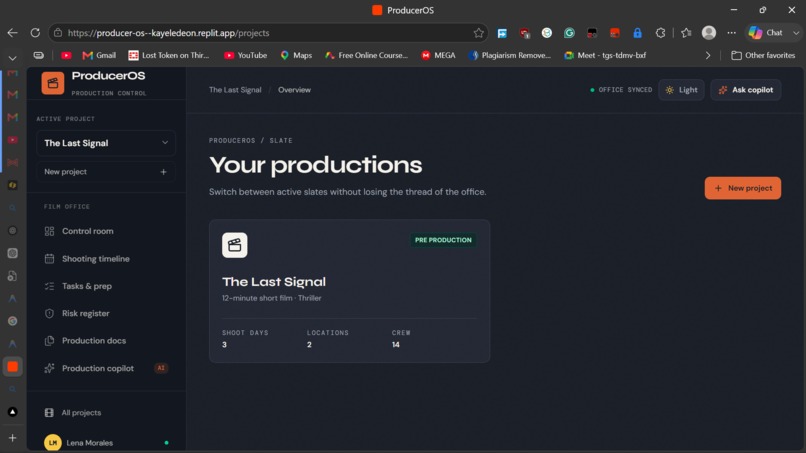Toggle the Light theme button
Viewport: 806px width, 453px height.
(x=682, y=90)
